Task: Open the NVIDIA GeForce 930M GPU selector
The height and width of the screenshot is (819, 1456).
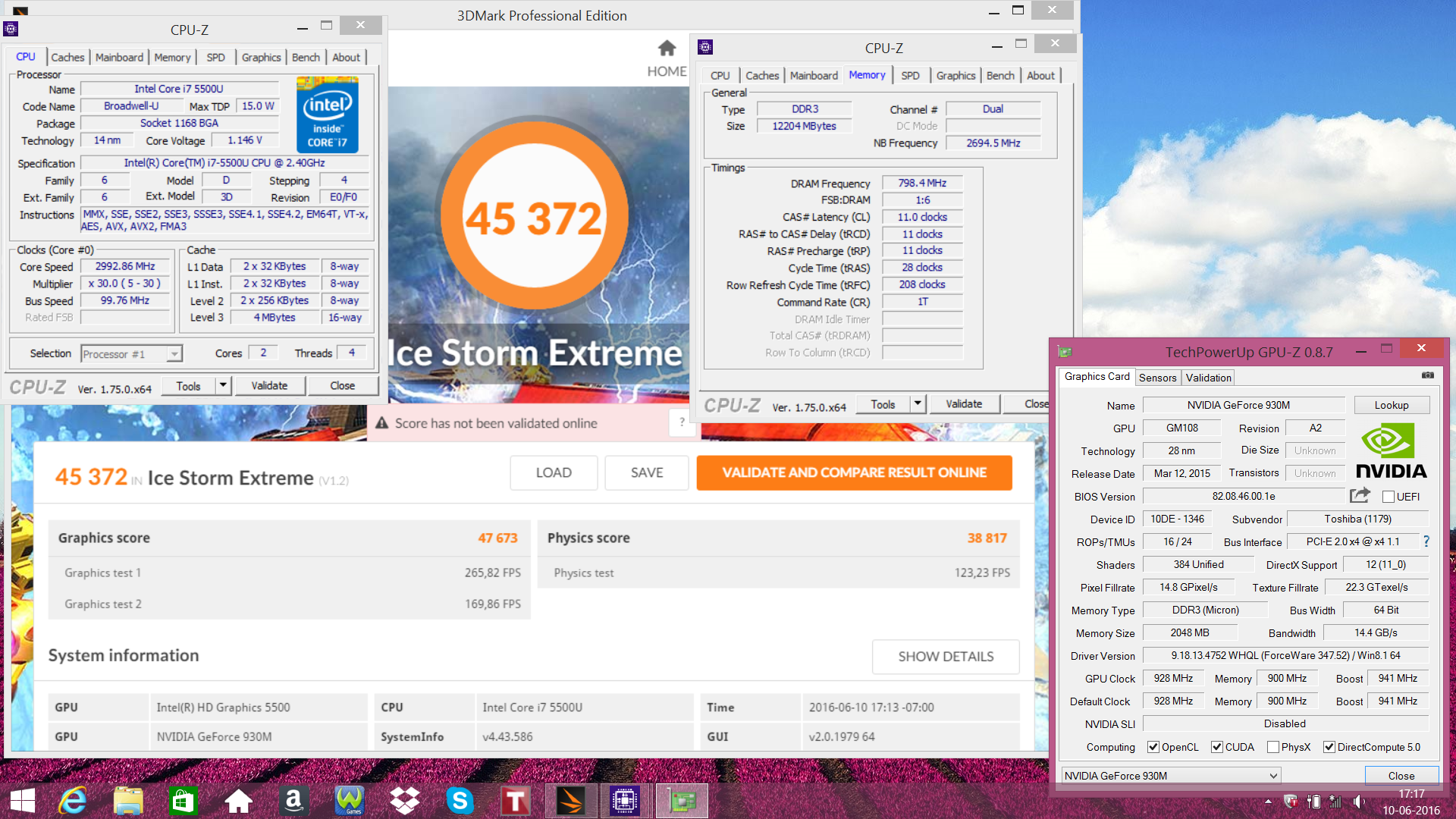Action: pos(1171,775)
